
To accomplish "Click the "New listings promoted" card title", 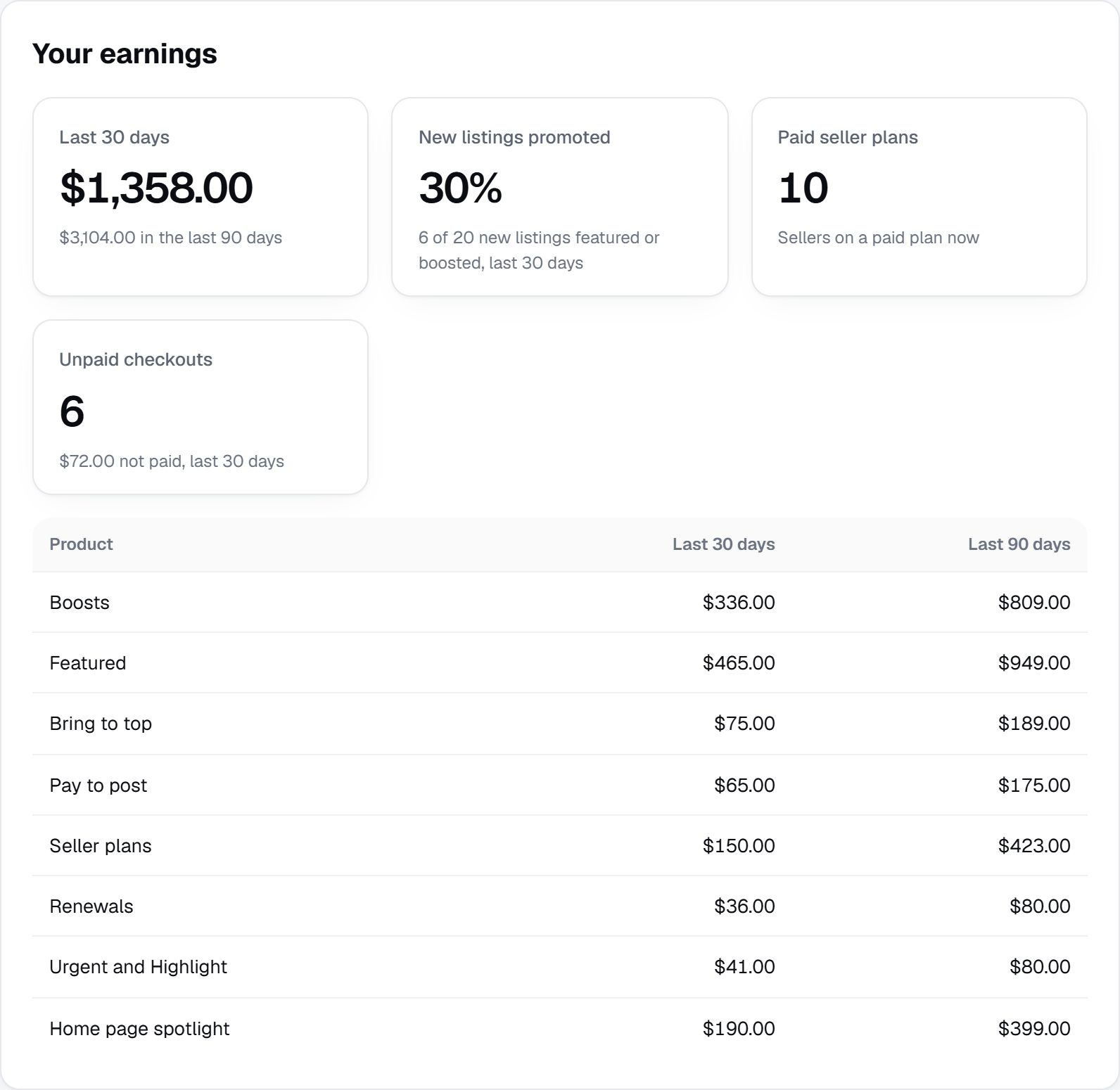I will tap(514, 137).
